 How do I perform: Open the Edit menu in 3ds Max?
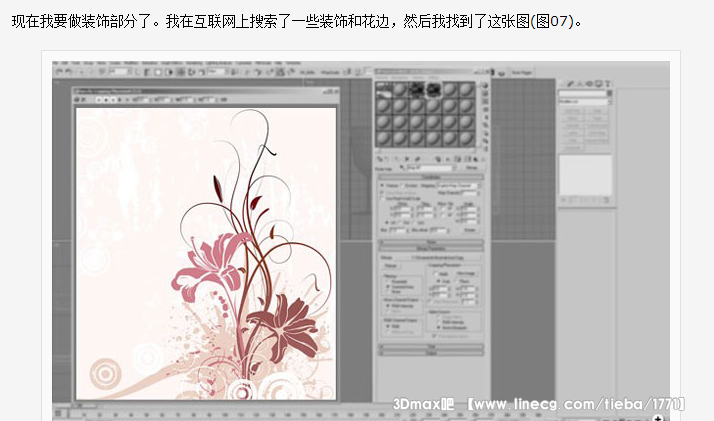click(65, 63)
